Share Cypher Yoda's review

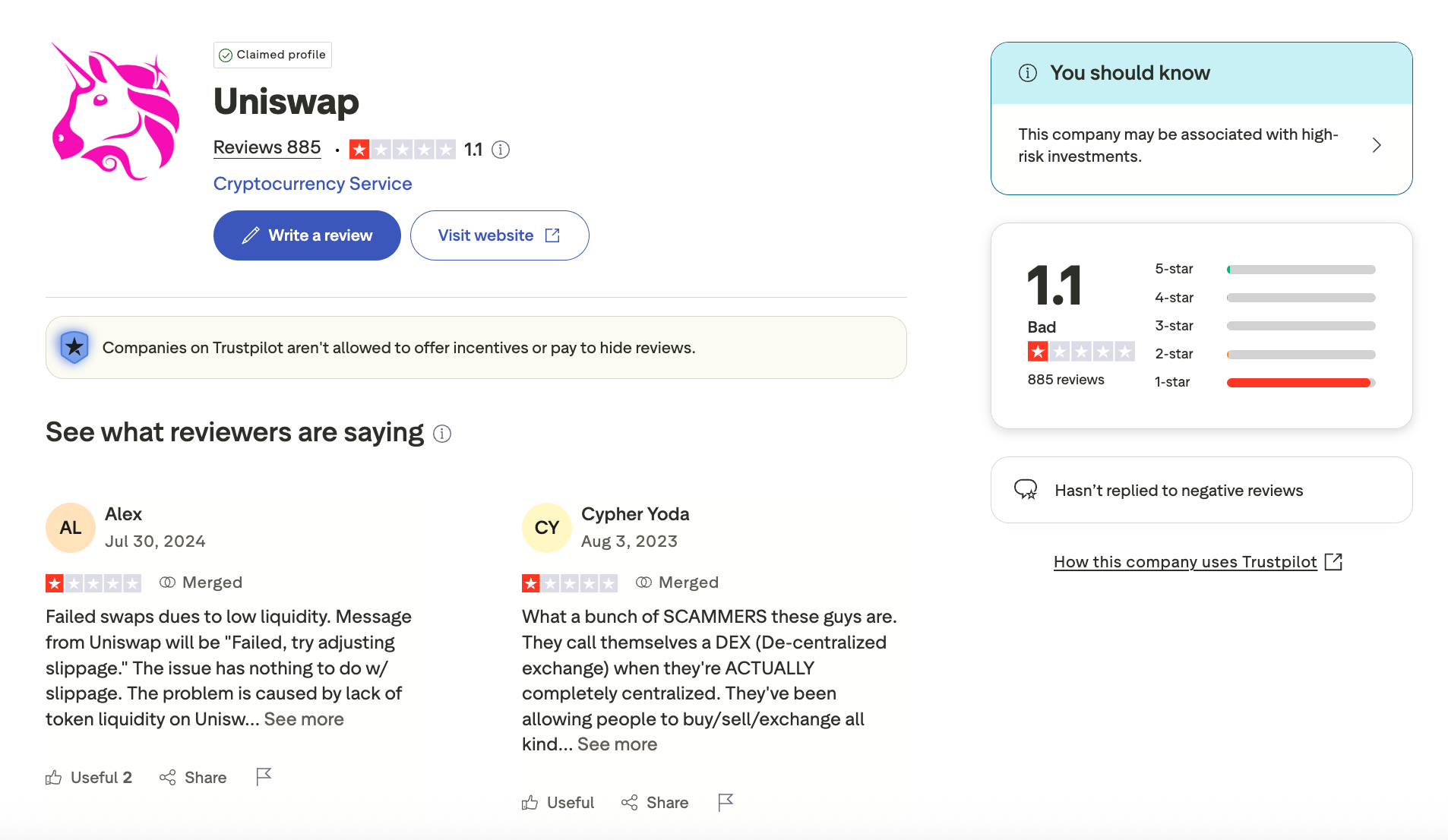point(655,803)
